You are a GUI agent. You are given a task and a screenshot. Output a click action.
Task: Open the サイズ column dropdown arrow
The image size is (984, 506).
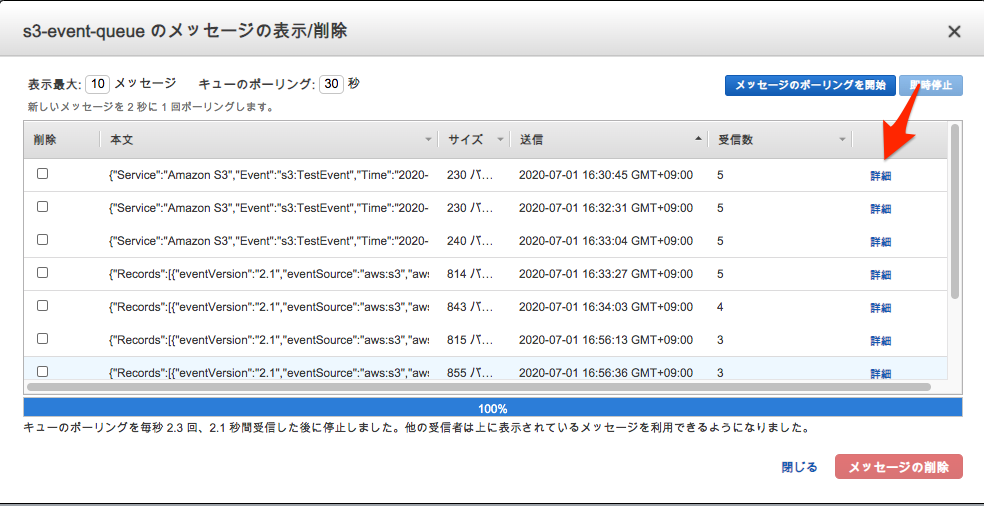pyautogui.click(x=501, y=140)
